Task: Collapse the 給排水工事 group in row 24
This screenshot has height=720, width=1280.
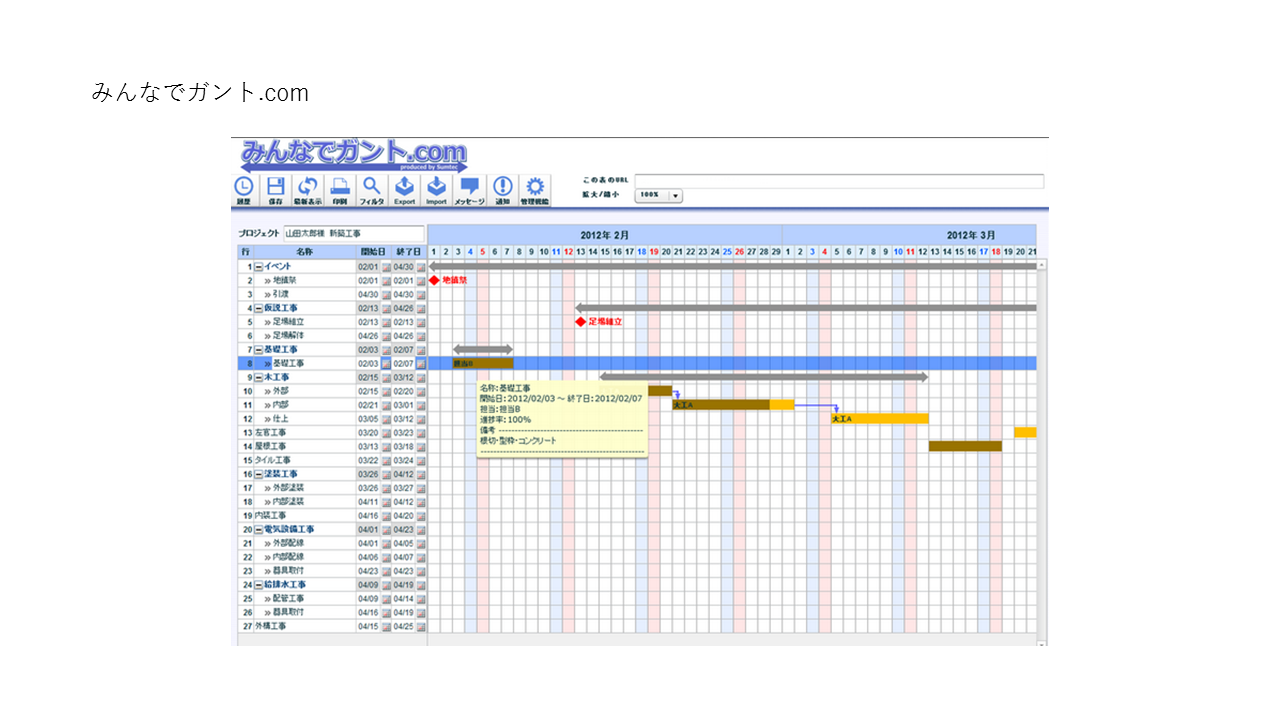Action: pos(258,585)
